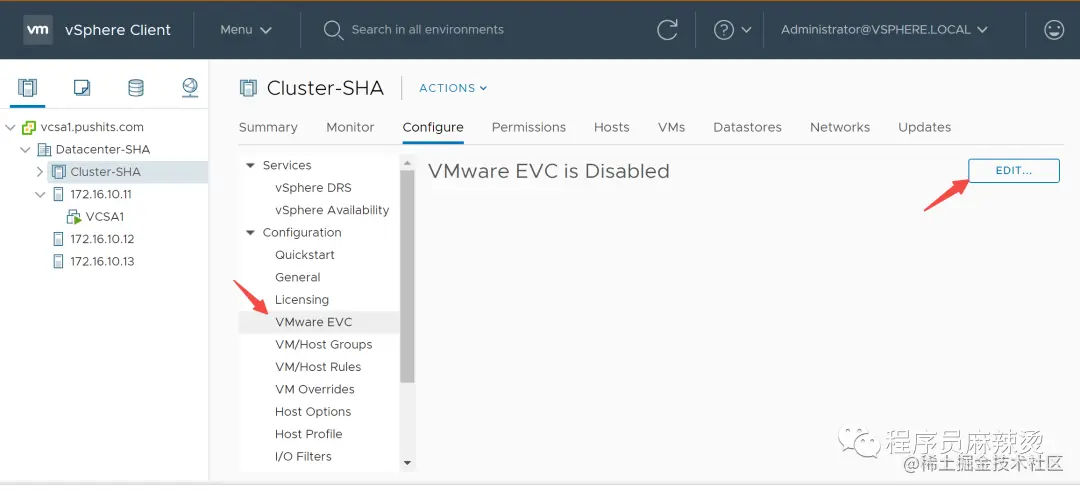The image size is (1080, 490).
Task: Click the host icon beside 172.16.10.13
Action: point(59,262)
